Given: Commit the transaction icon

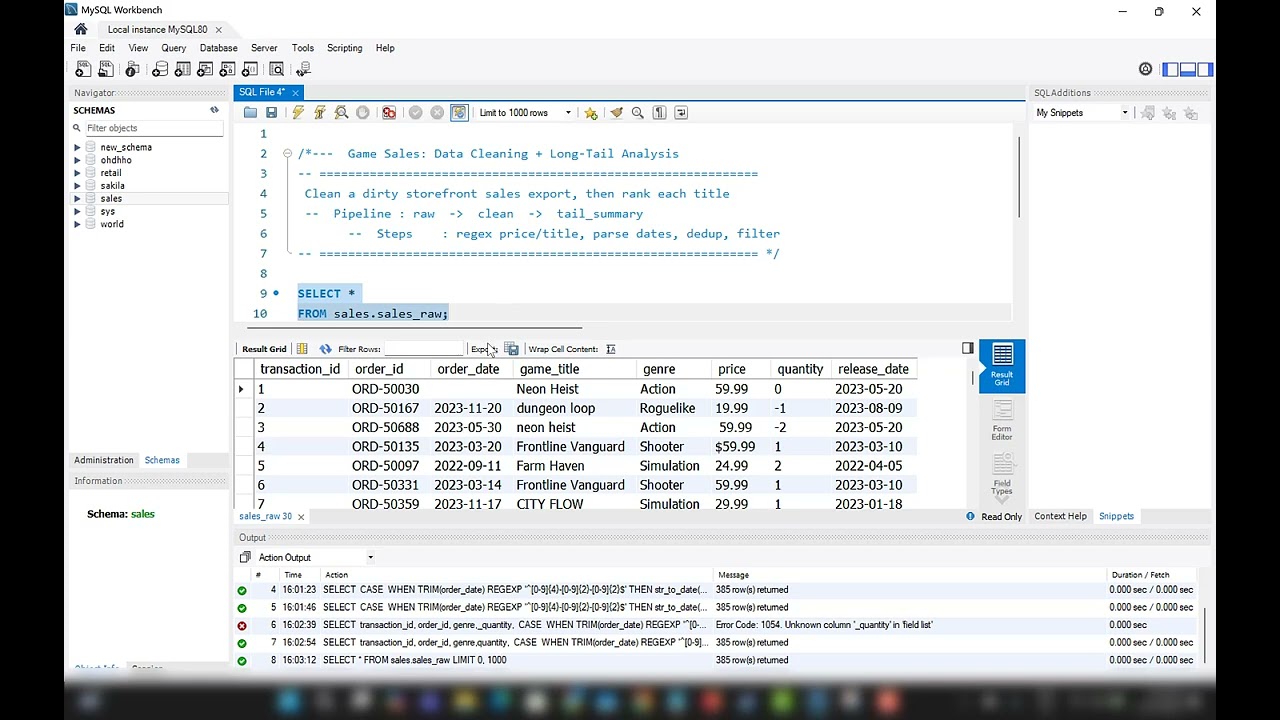Looking at the screenshot, I should 416,113.
